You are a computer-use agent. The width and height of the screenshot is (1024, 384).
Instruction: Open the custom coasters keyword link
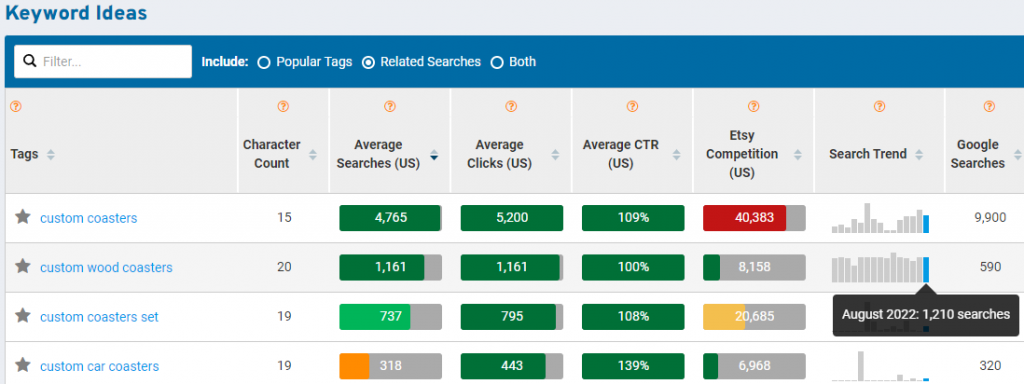coord(89,218)
